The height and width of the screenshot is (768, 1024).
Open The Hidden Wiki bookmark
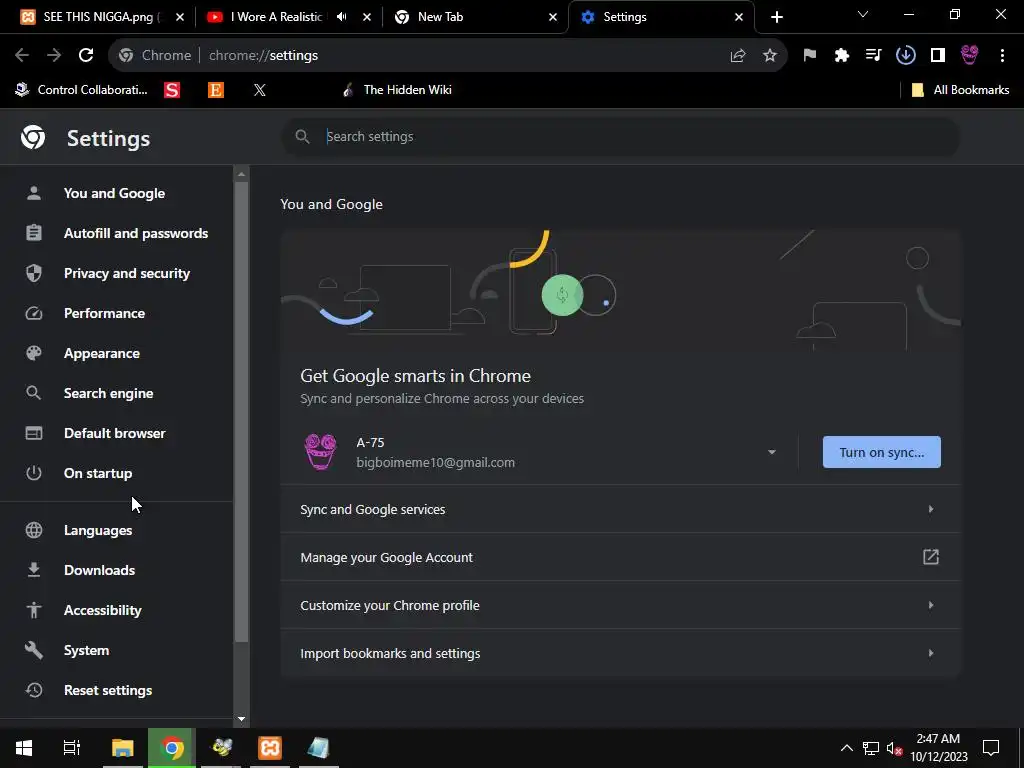(397, 90)
